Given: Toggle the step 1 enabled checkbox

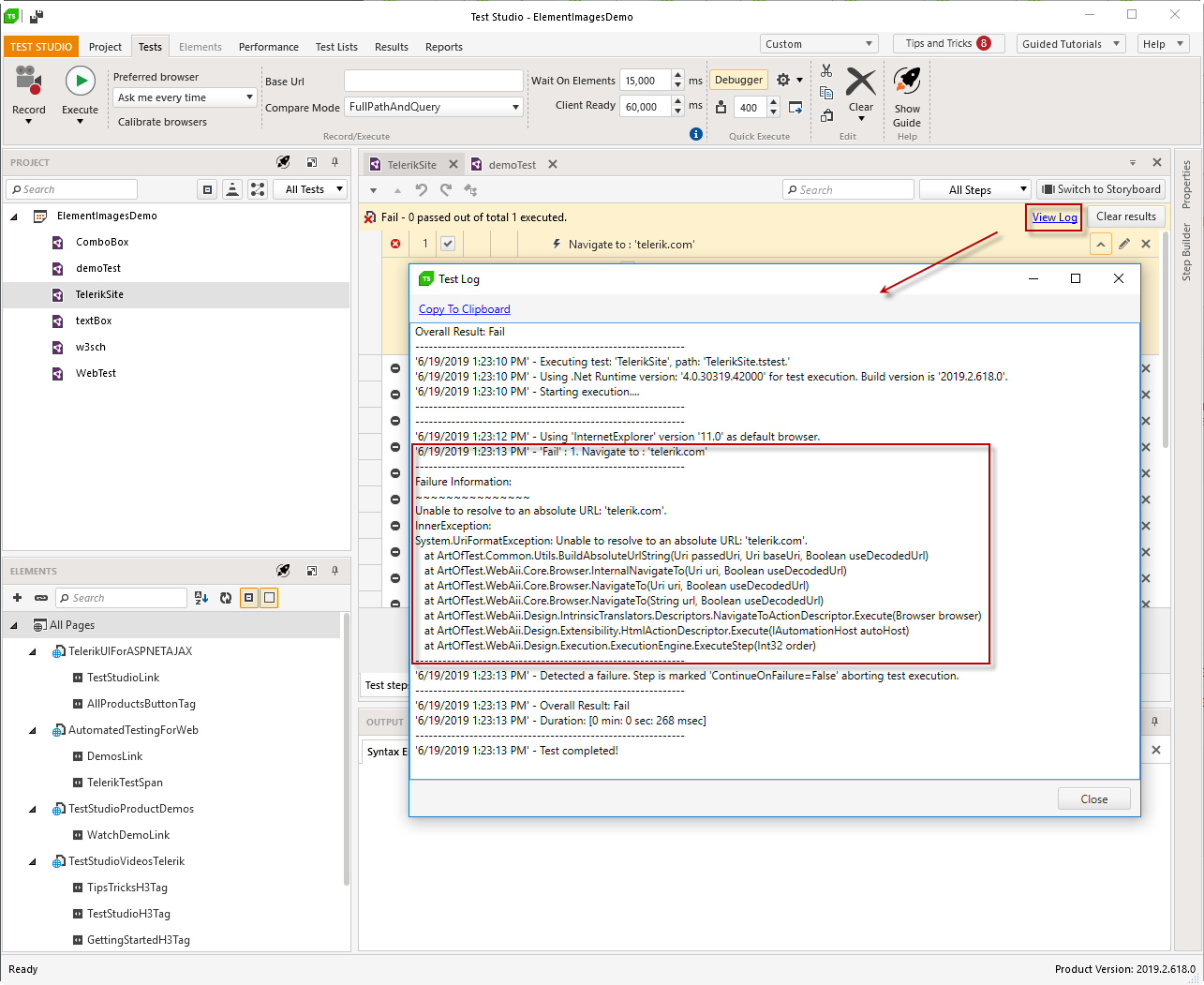Looking at the screenshot, I should 448,244.
